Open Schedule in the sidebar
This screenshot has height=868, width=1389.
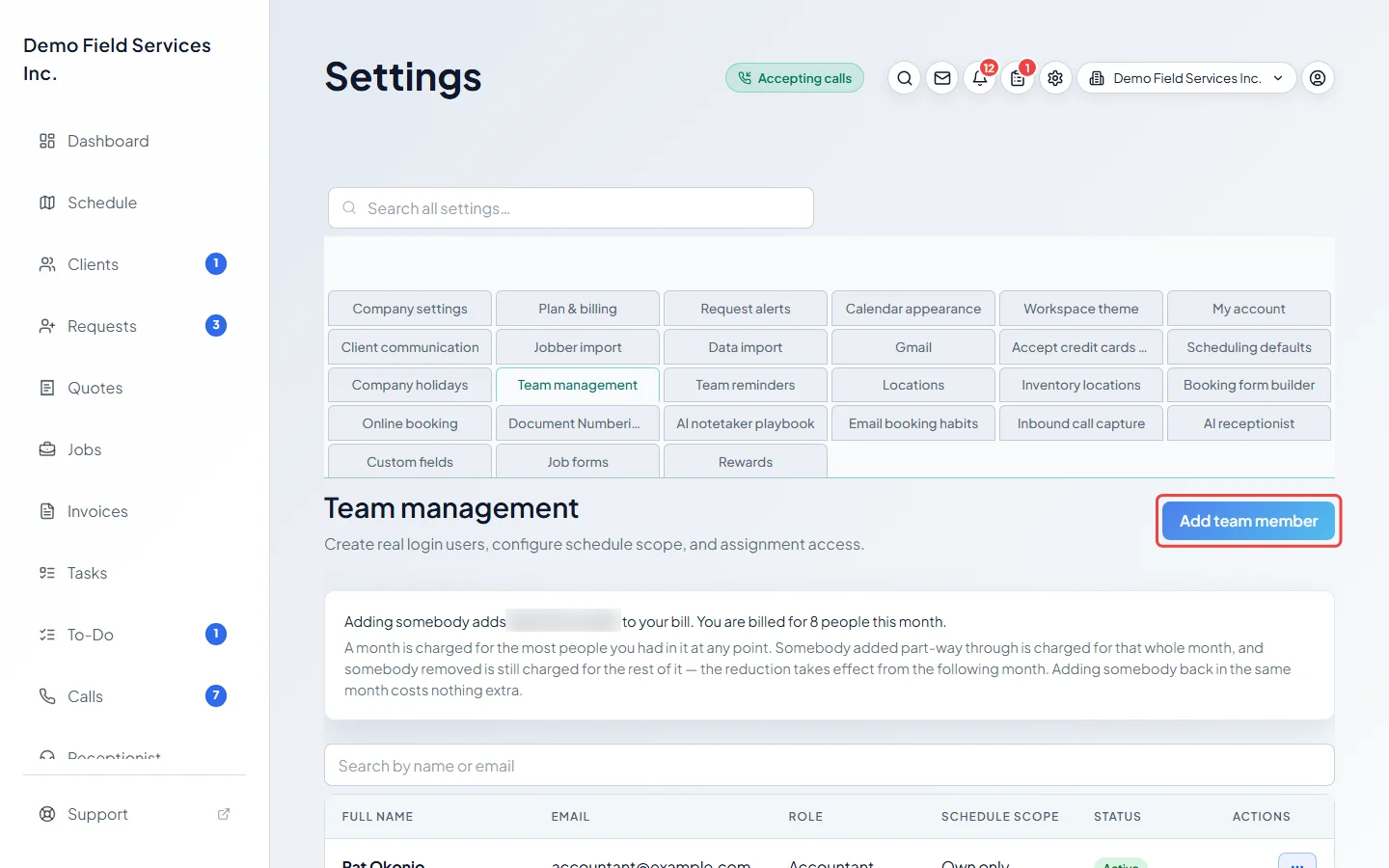(x=134, y=203)
